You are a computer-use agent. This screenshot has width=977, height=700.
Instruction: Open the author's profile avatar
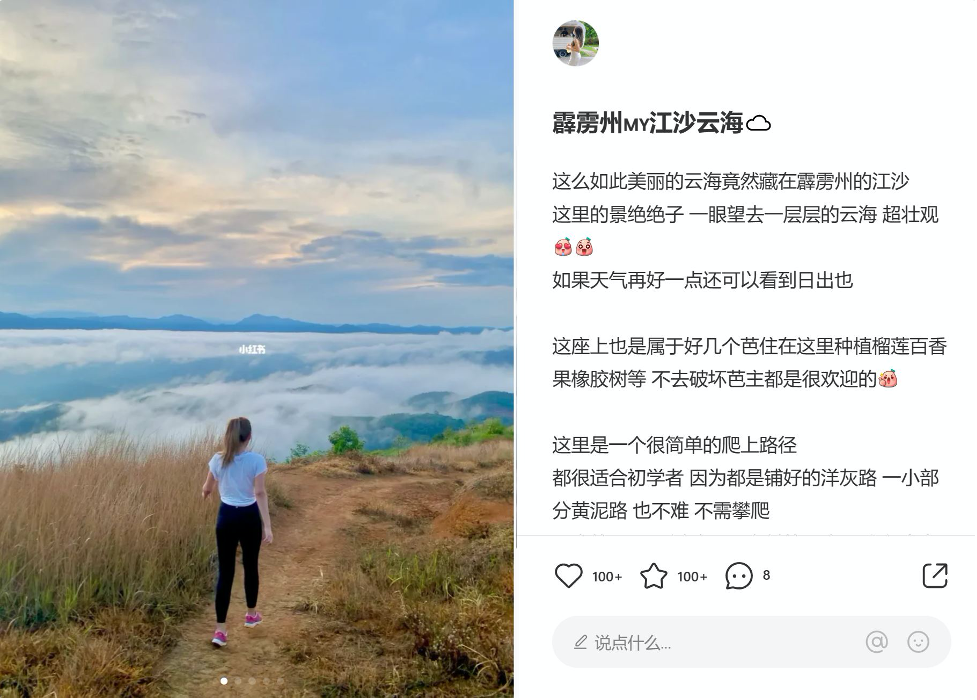(x=576, y=43)
